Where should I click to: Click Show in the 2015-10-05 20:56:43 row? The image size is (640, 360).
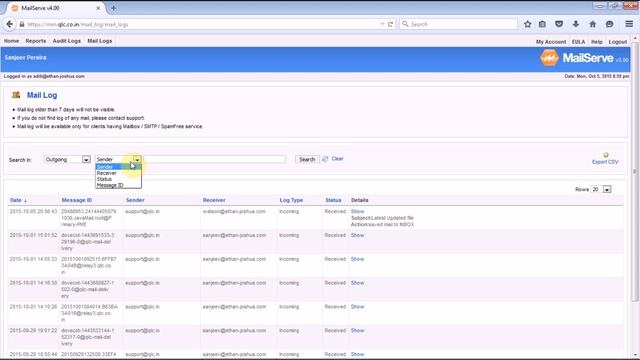[x=357, y=211]
